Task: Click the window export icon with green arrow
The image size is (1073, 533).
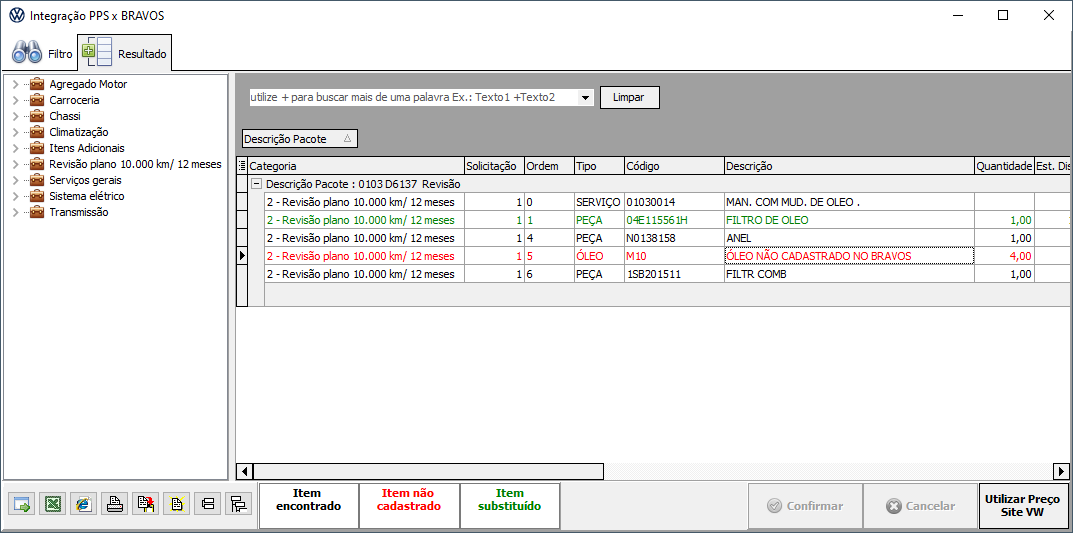Action: pos(21,504)
